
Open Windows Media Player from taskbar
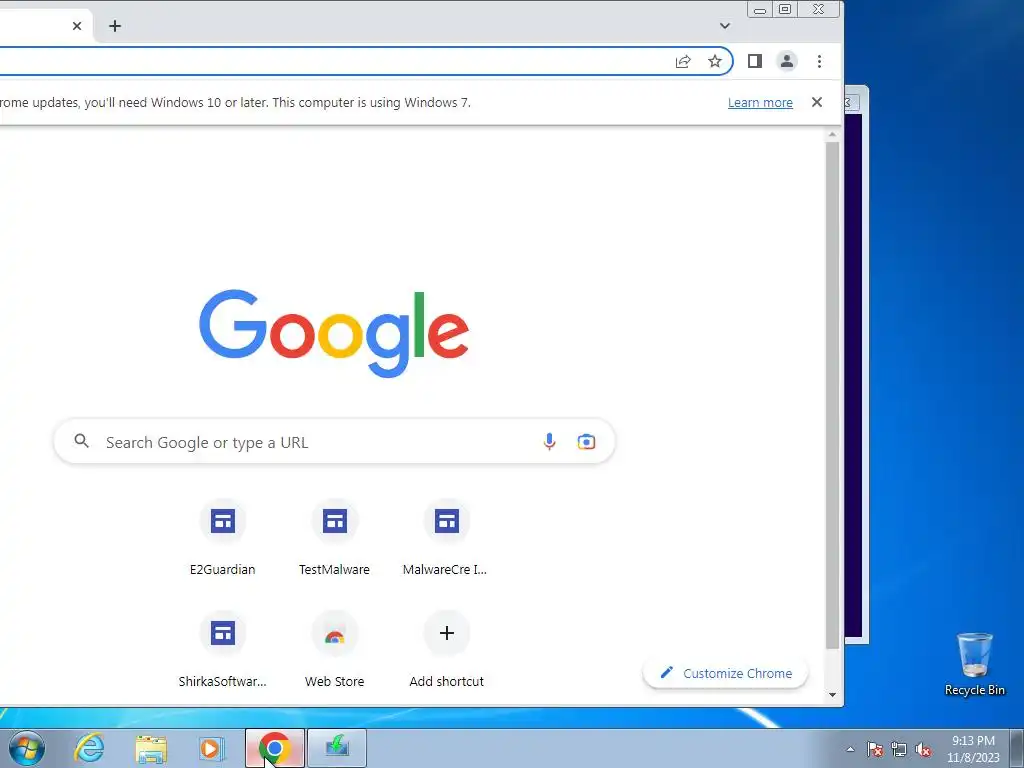tap(212, 748)
